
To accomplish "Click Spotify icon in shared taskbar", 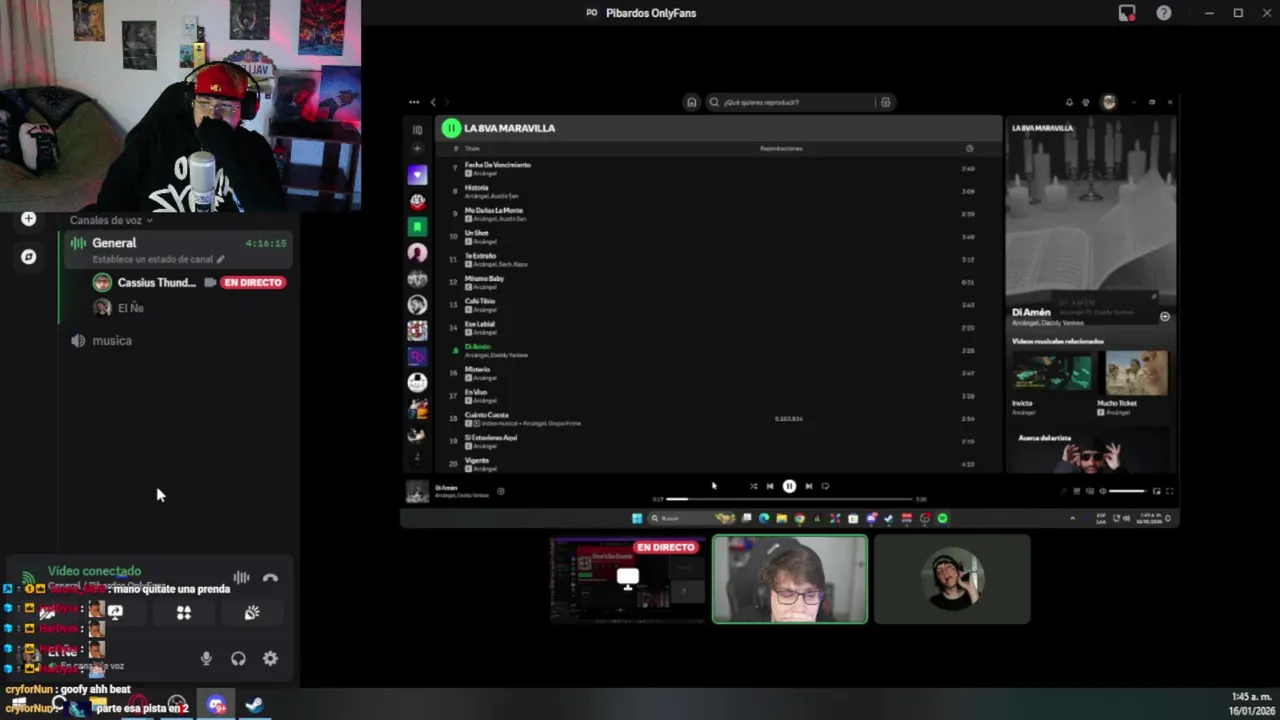I will [942, 518].
